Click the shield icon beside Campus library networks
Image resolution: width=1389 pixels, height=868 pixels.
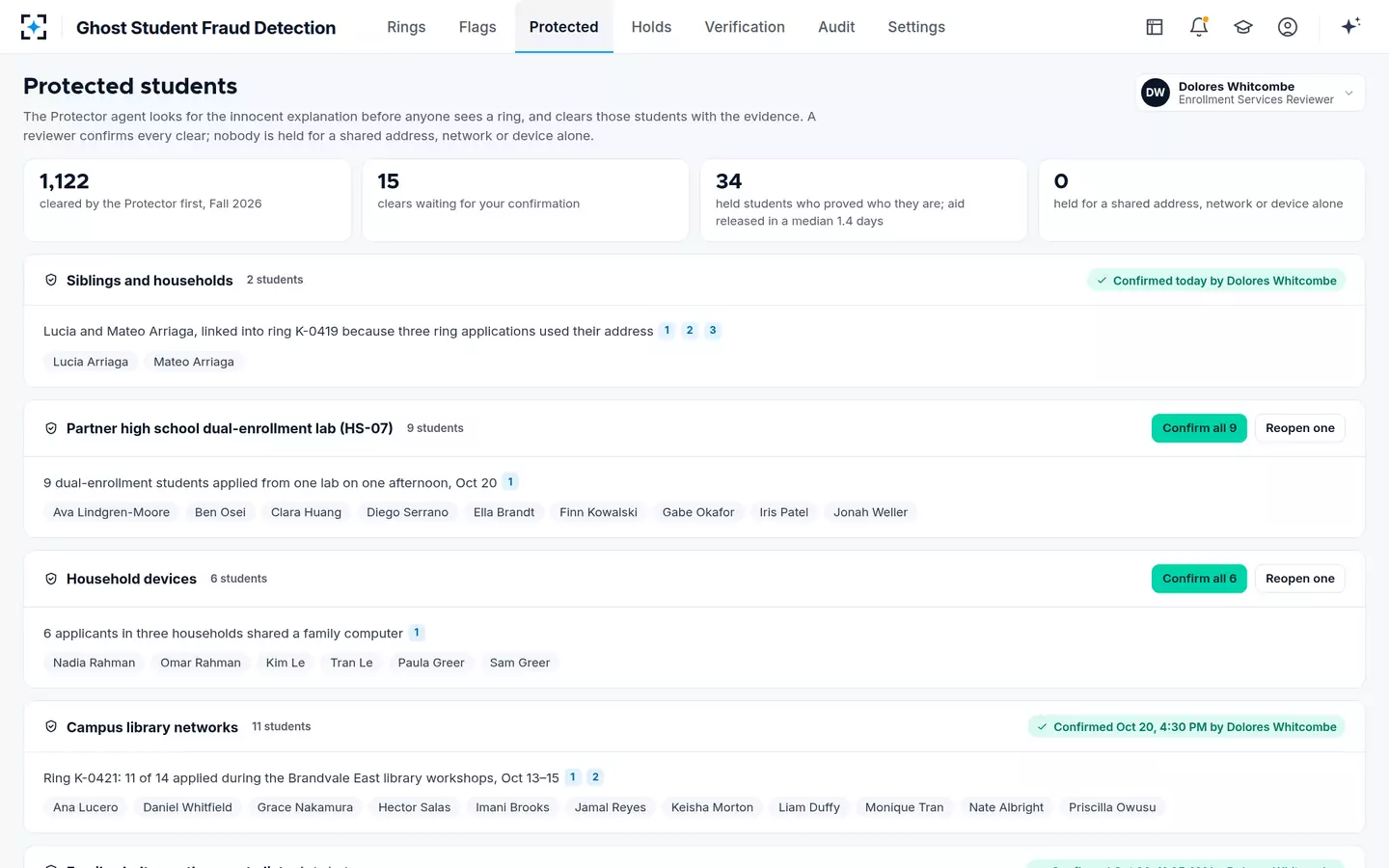click(x=51, y=726)
